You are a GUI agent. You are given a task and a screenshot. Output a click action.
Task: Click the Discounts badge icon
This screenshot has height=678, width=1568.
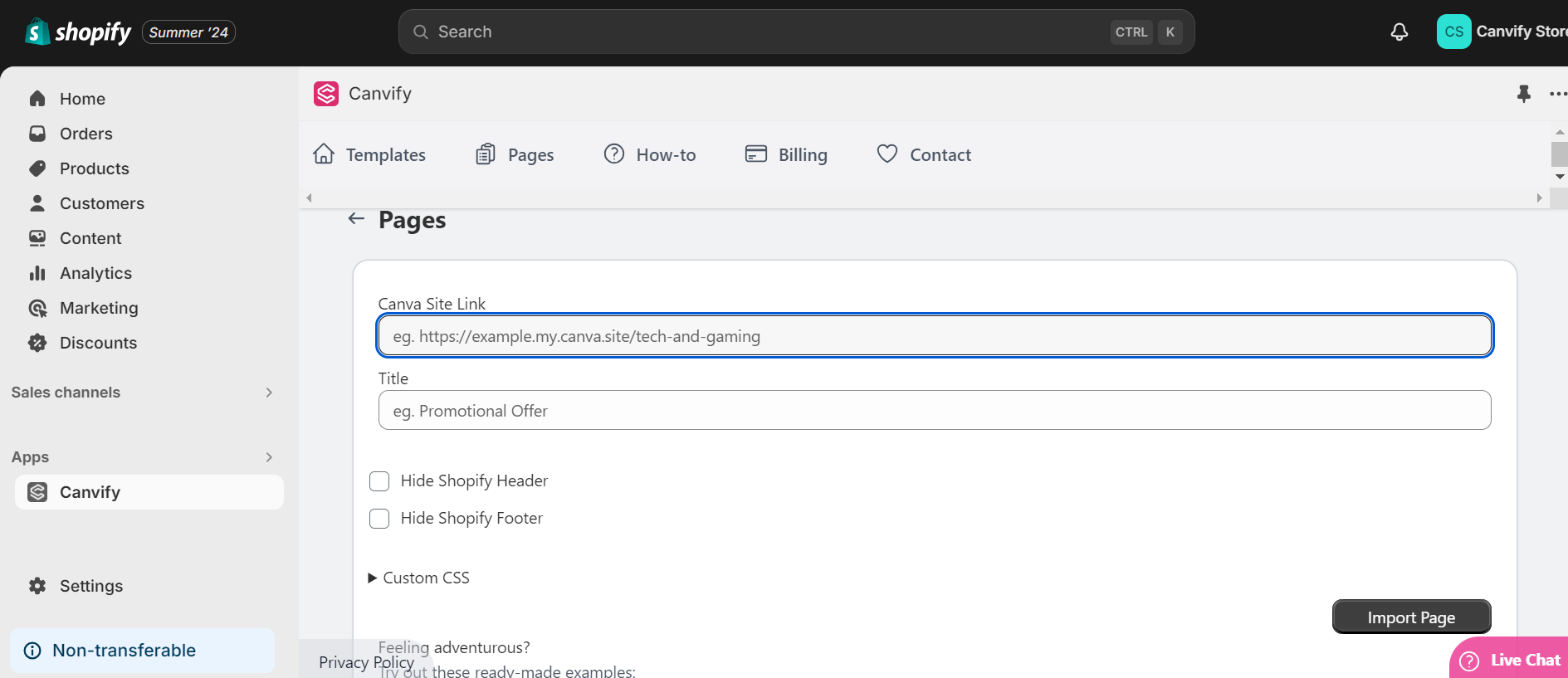[x=37, y=343]
